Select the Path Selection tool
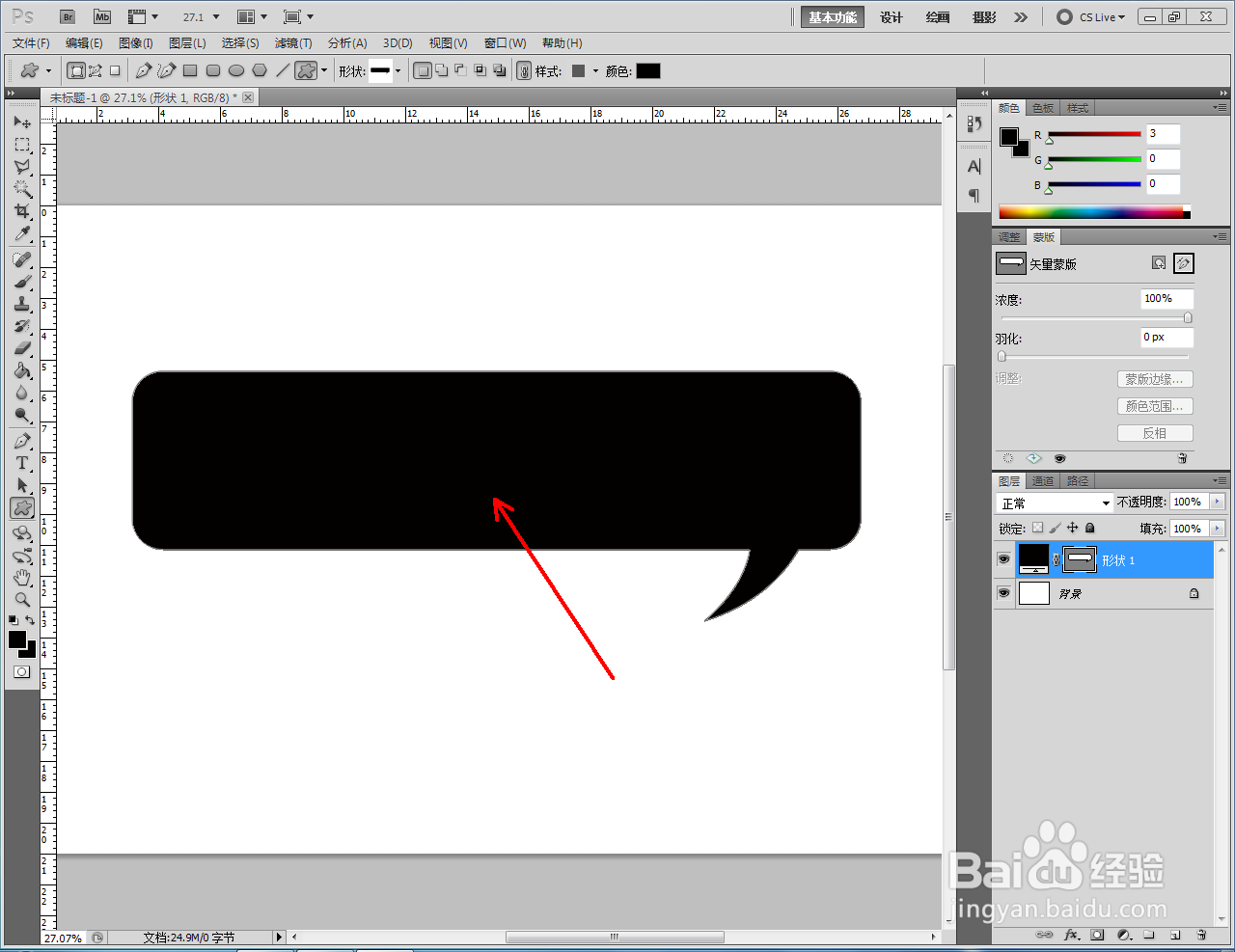Viewport: 1235px width, 952px height. (22, 485)
